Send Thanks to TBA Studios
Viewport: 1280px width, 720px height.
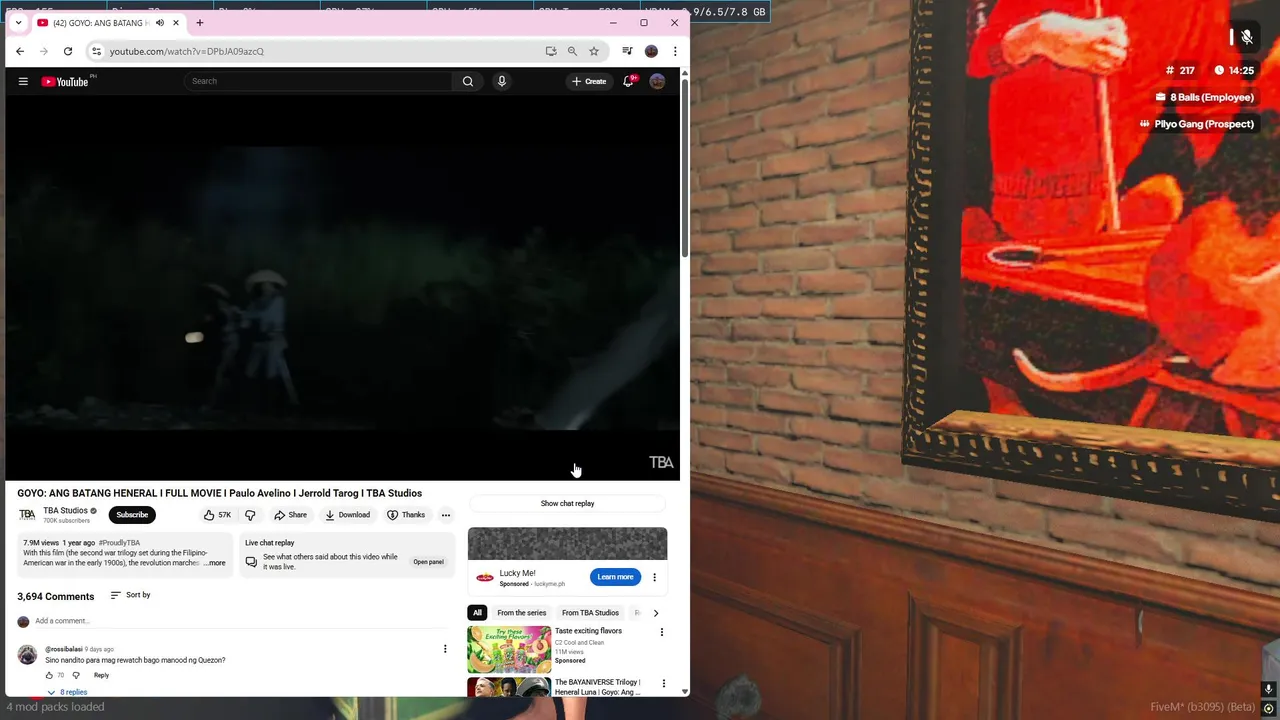[406, 515]
